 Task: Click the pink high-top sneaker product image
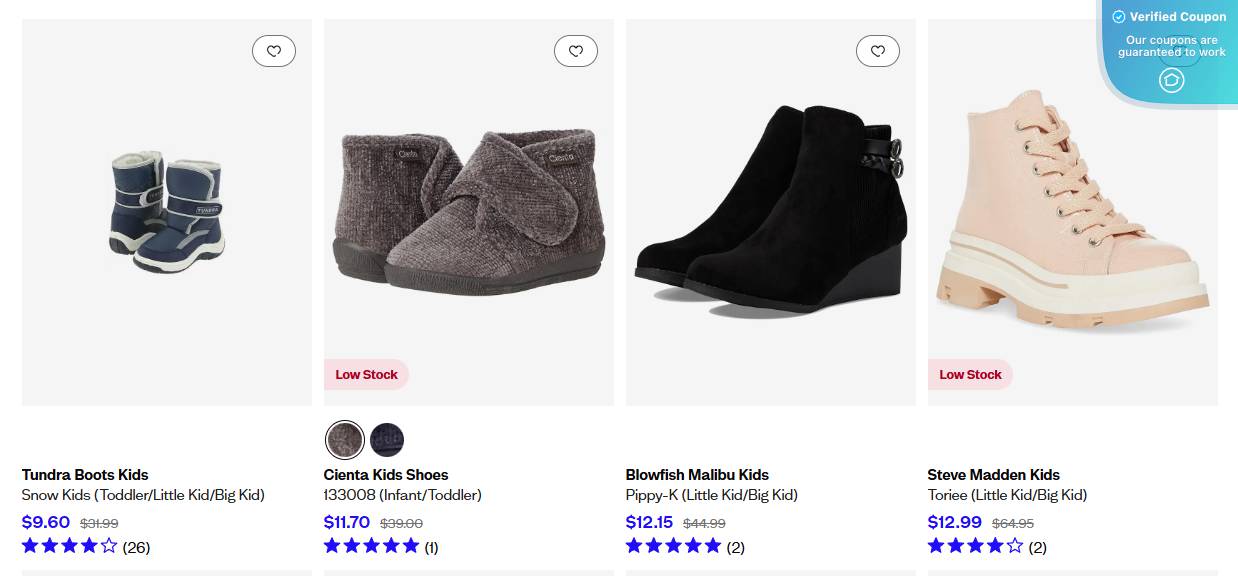1072,210
